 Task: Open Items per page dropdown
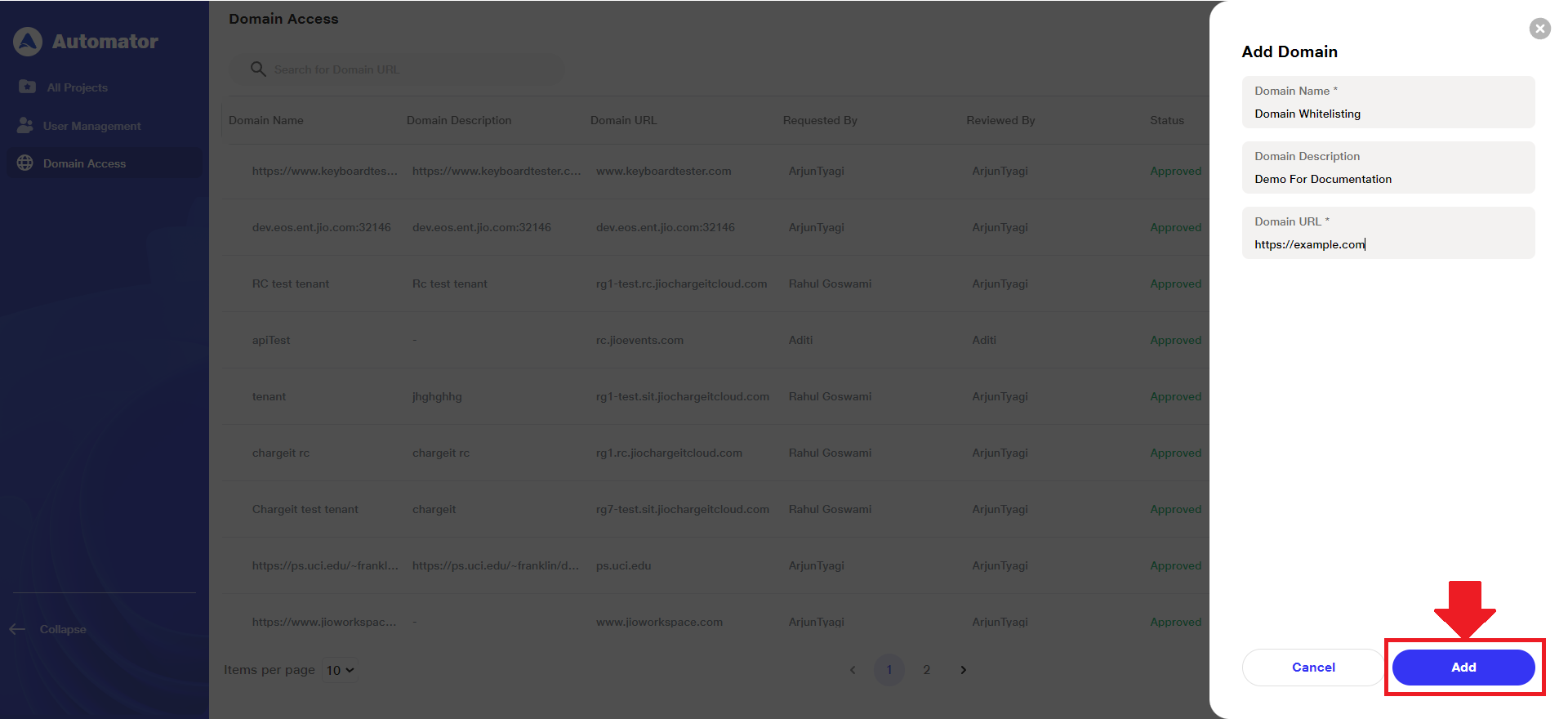[340, 670]
